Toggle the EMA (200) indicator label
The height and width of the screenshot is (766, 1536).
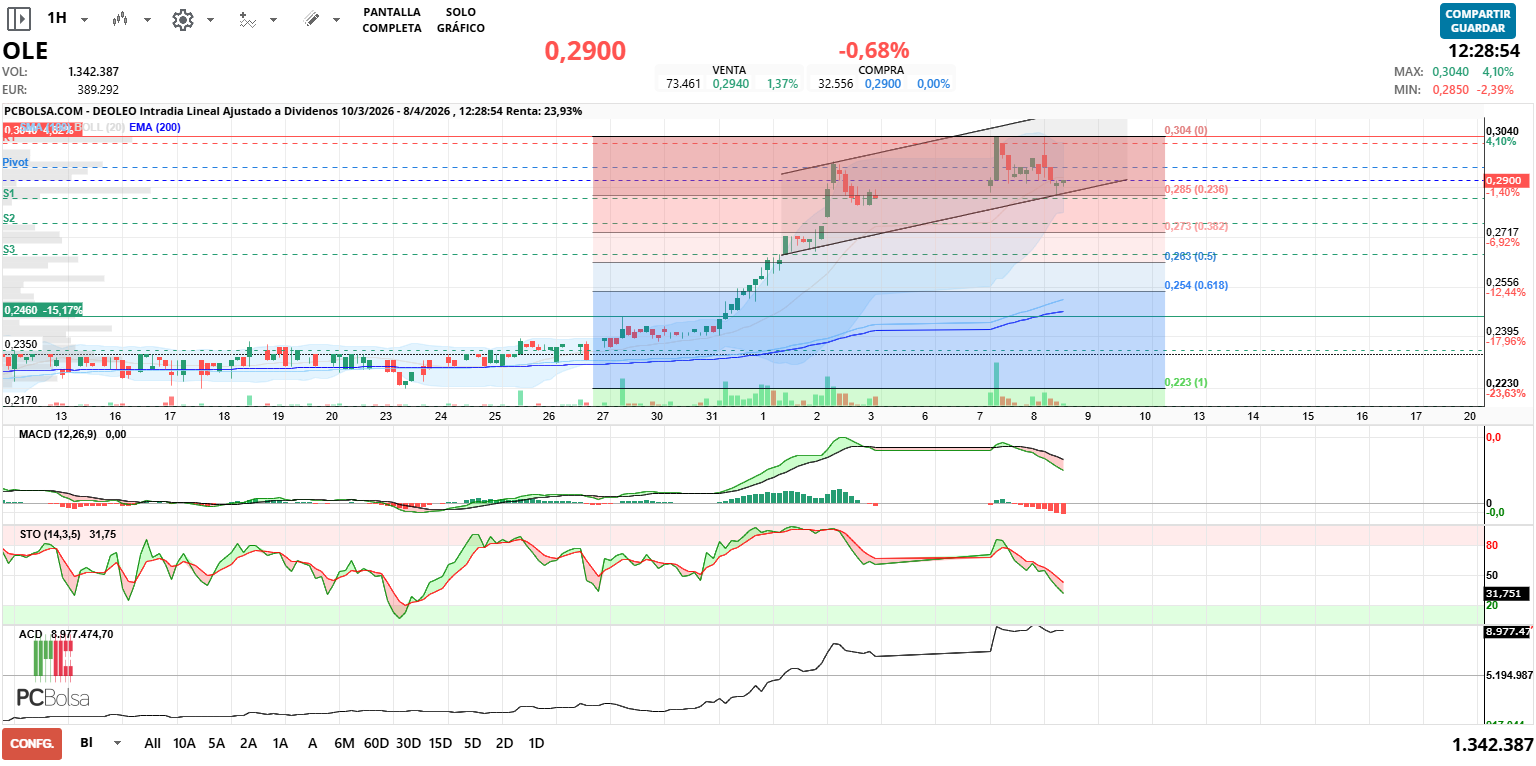point(154,128)
